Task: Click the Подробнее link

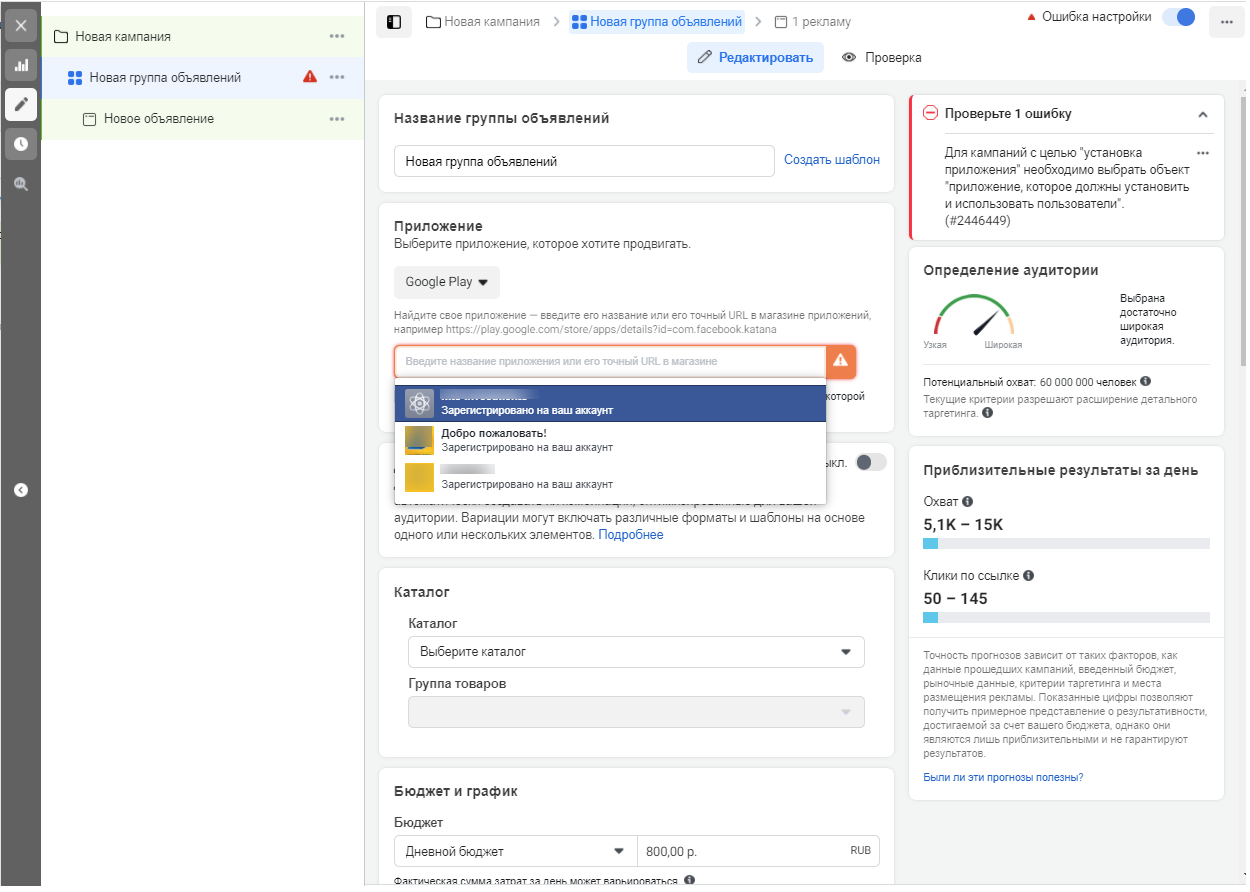Action: [x=630, y=535]
